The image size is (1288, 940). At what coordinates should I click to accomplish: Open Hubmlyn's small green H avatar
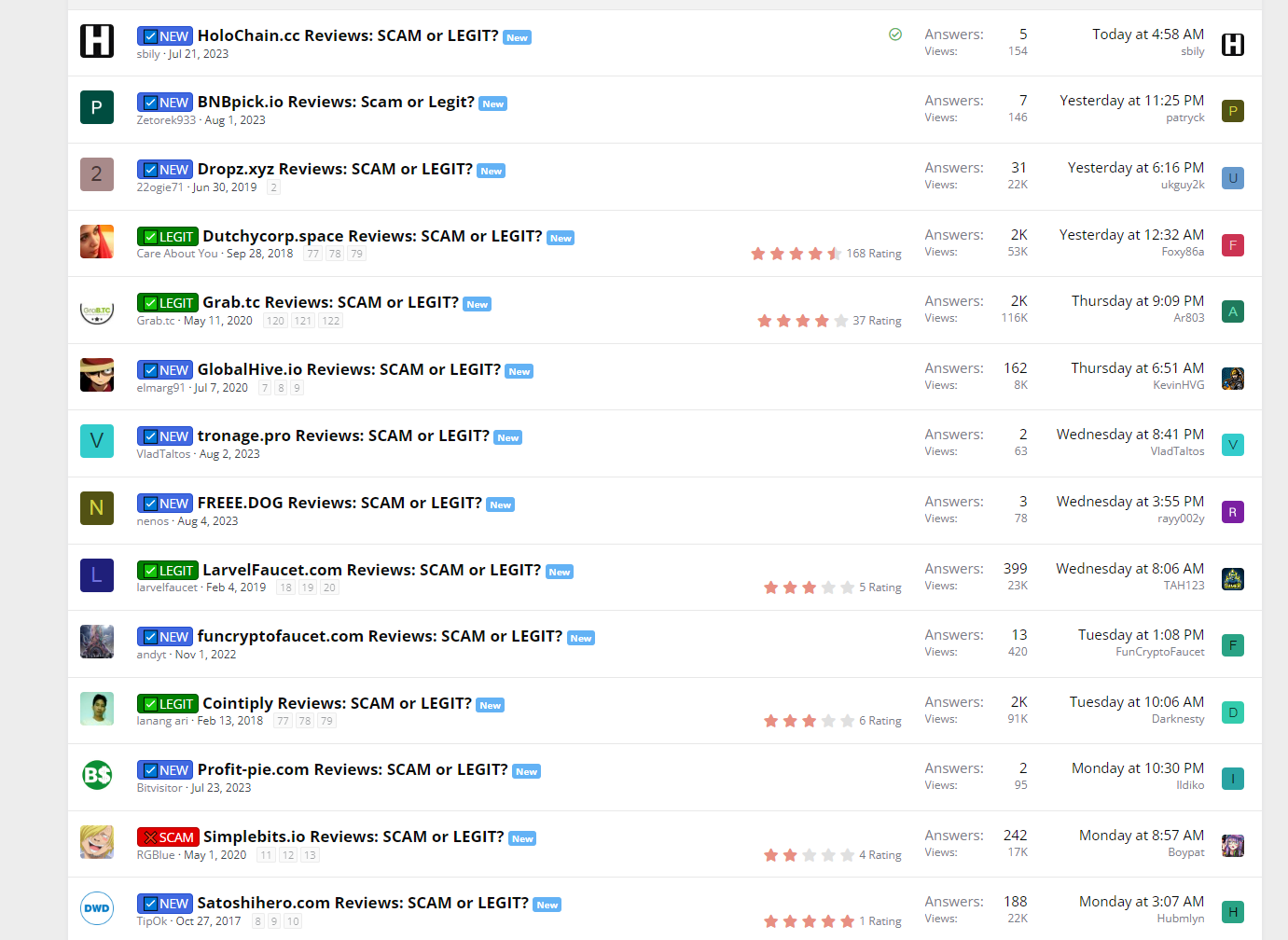pyautogui.click(x=1233, y=912)
